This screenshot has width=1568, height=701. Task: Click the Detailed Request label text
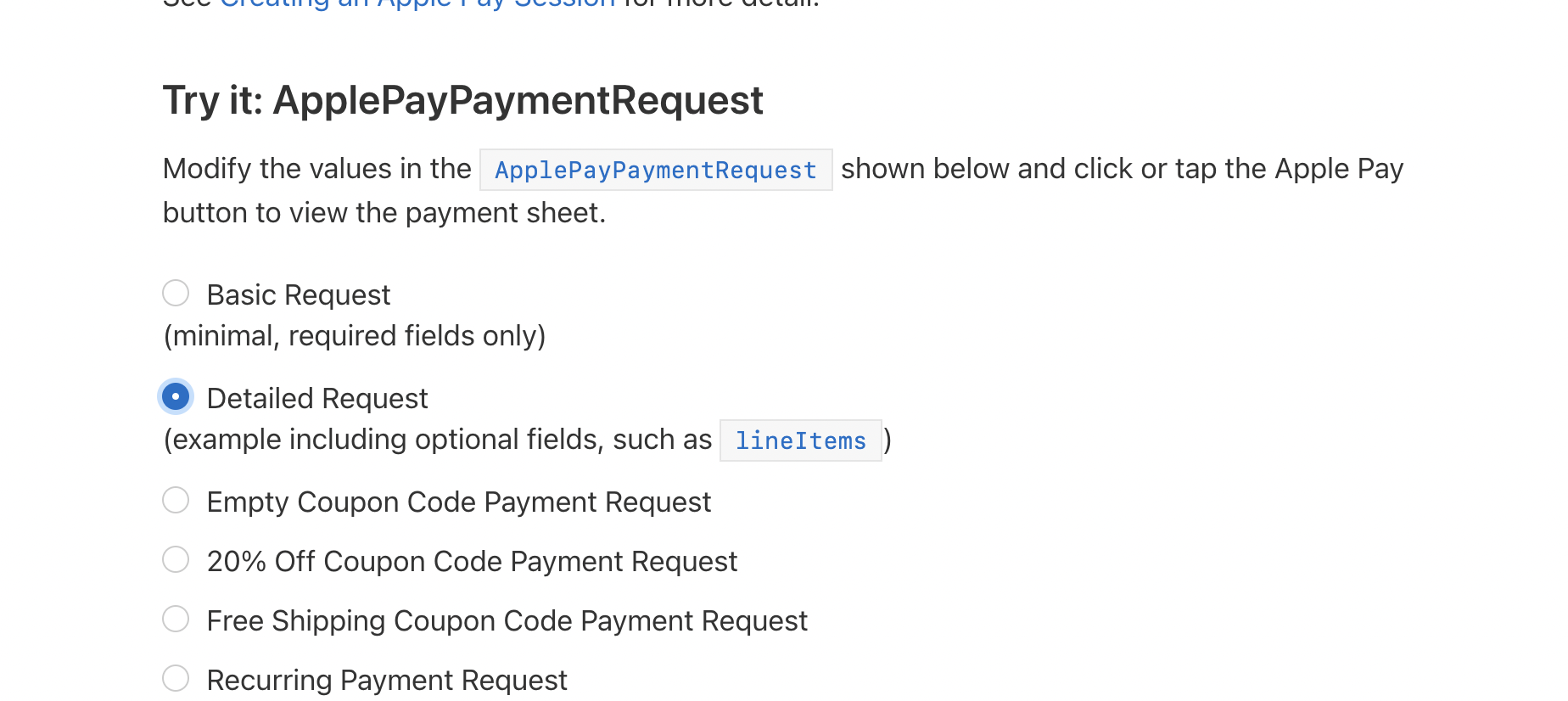point(316,397)
